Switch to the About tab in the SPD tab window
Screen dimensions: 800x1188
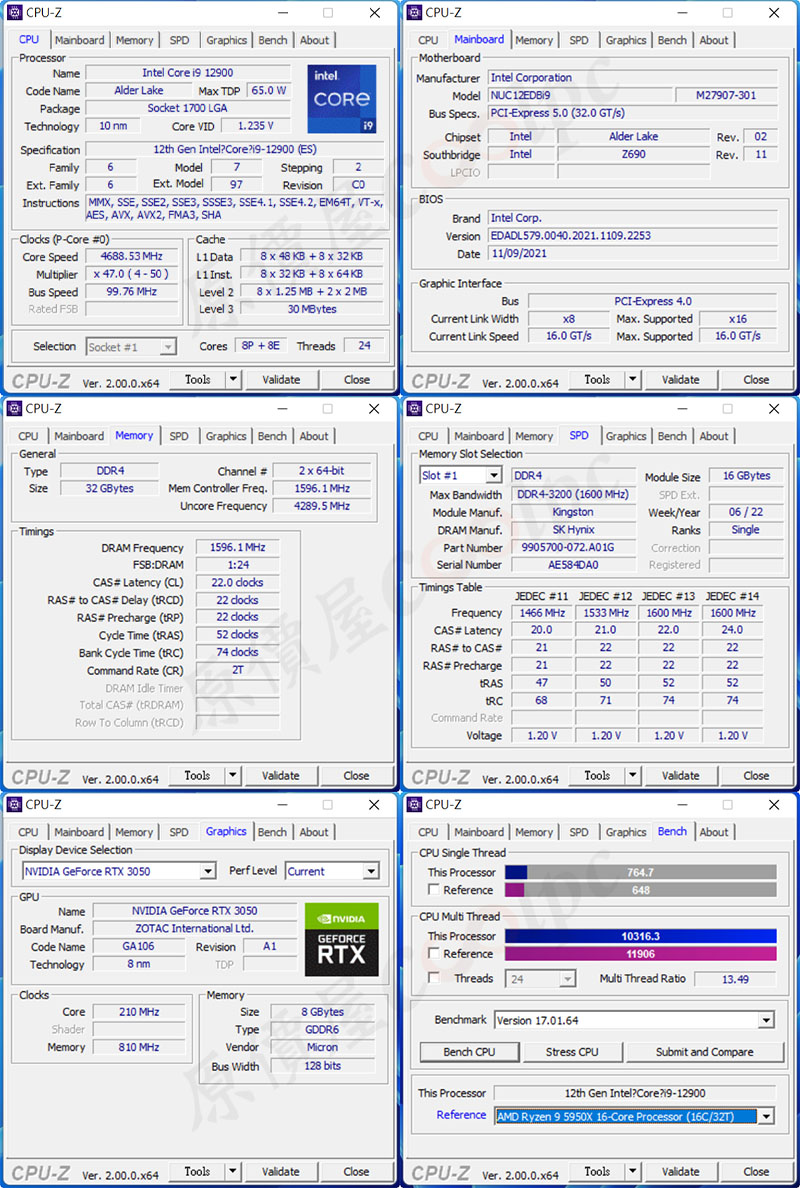(714, 436)
